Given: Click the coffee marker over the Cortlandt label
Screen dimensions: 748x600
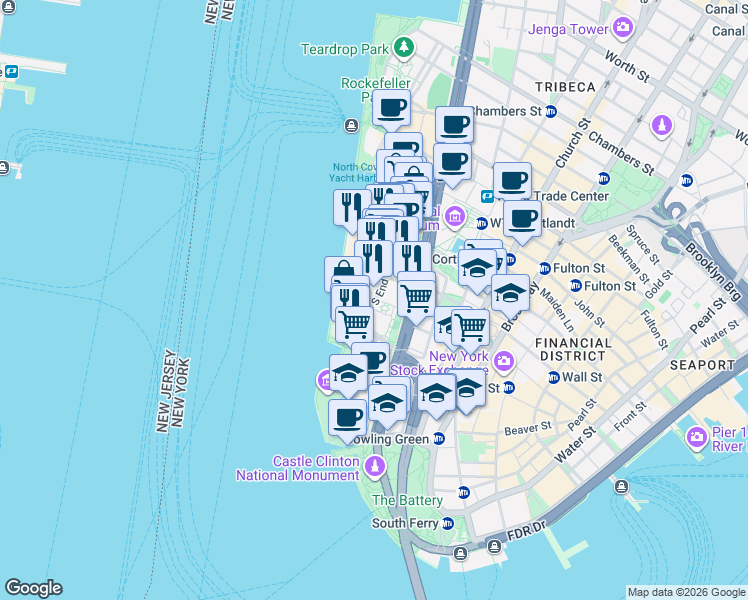Looking at the screenshot, I should point(522,220).
